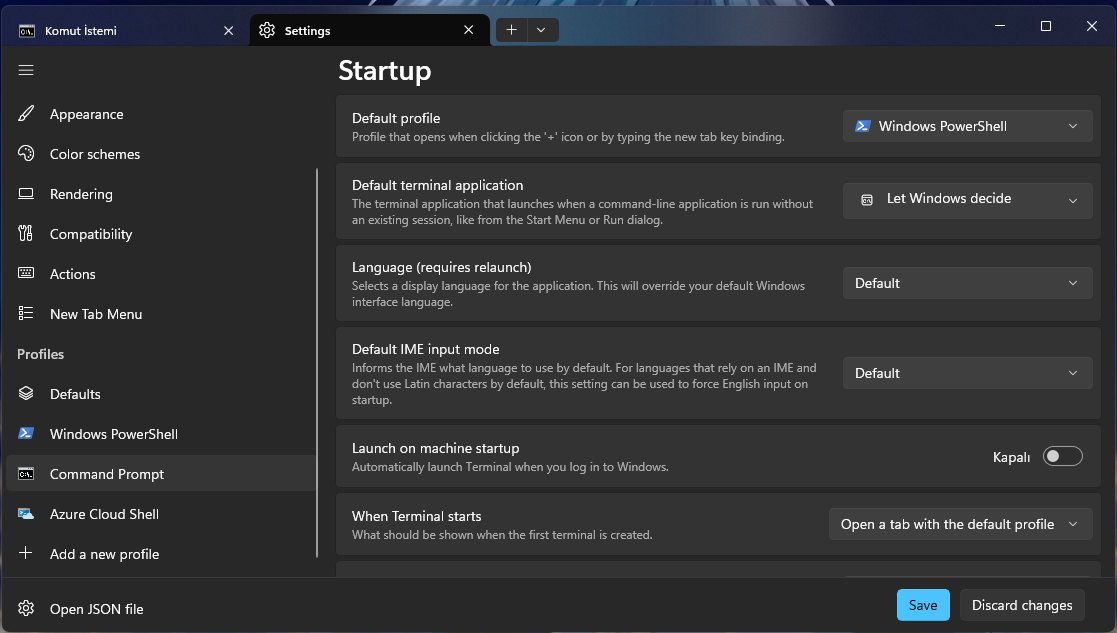This screenshot has height=633, width=1117.
Task: Open Compatibility settings page
Action: [x=160, y=234]
